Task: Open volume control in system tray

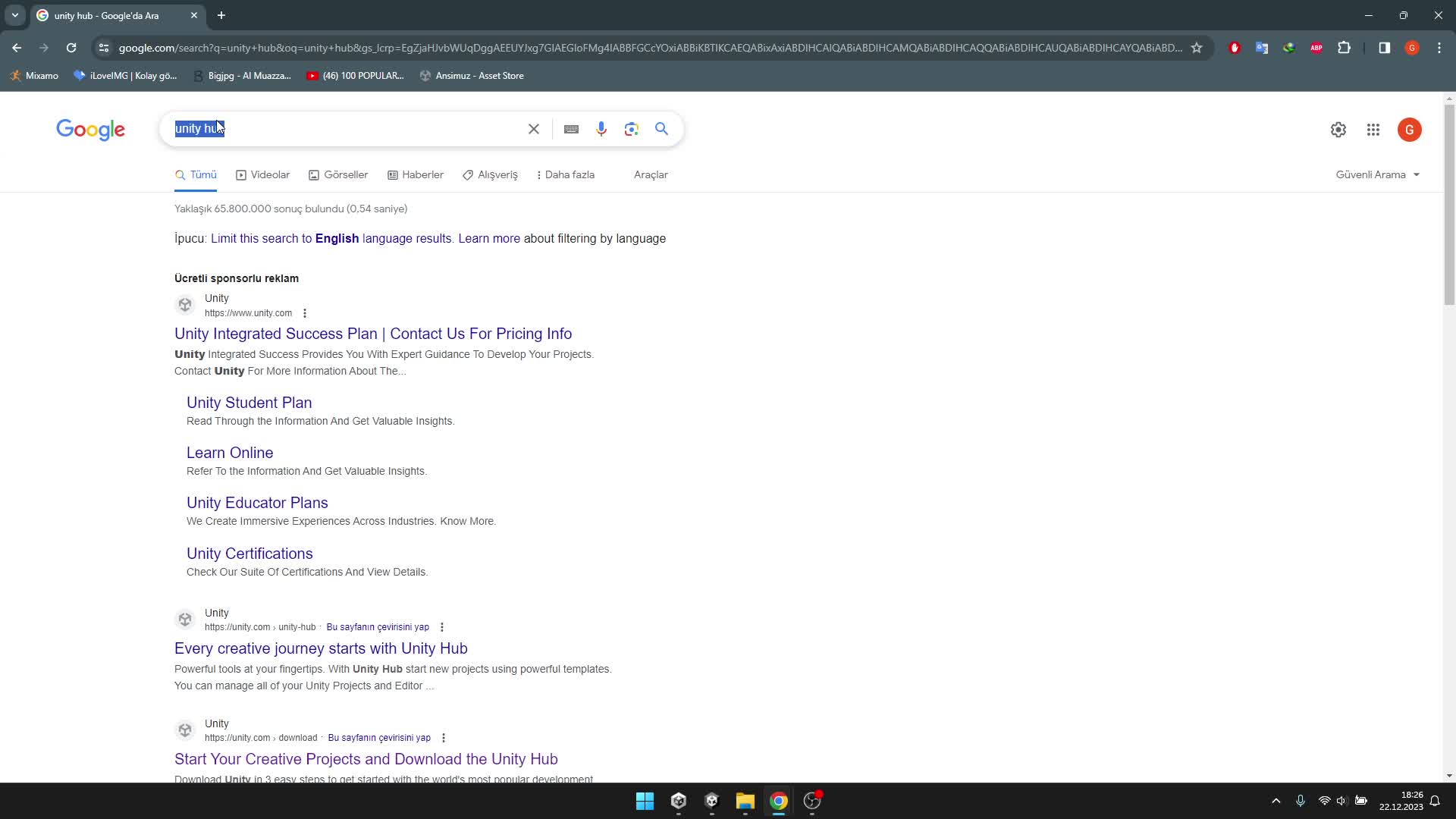Action: pyautogui.click(x=1341, y=801)
